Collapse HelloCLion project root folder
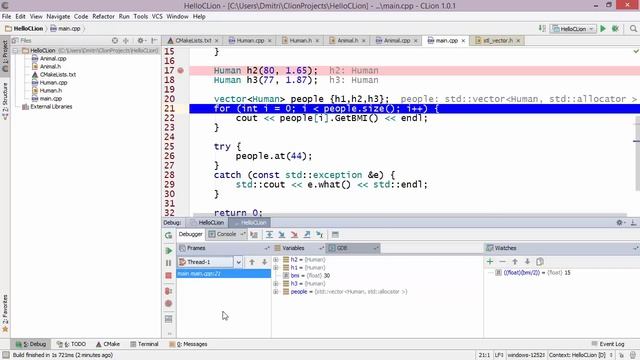Viewport: 640px width, 360px height. pos(16,51)
